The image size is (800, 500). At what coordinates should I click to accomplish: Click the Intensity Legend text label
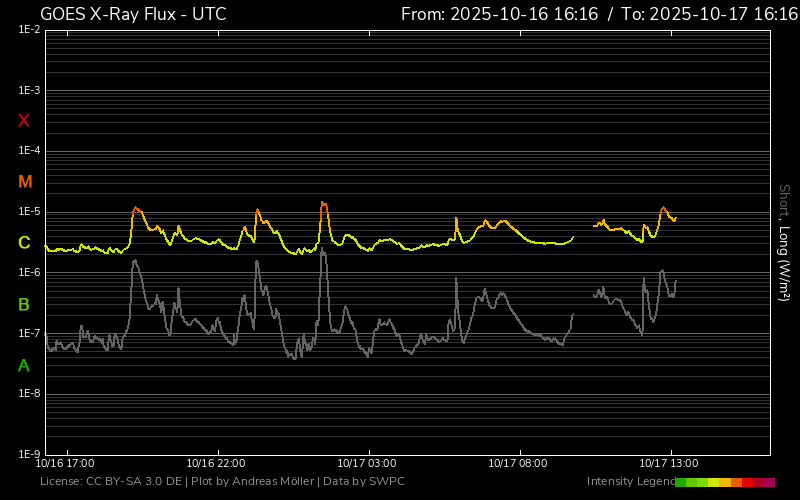click(629, 482)
